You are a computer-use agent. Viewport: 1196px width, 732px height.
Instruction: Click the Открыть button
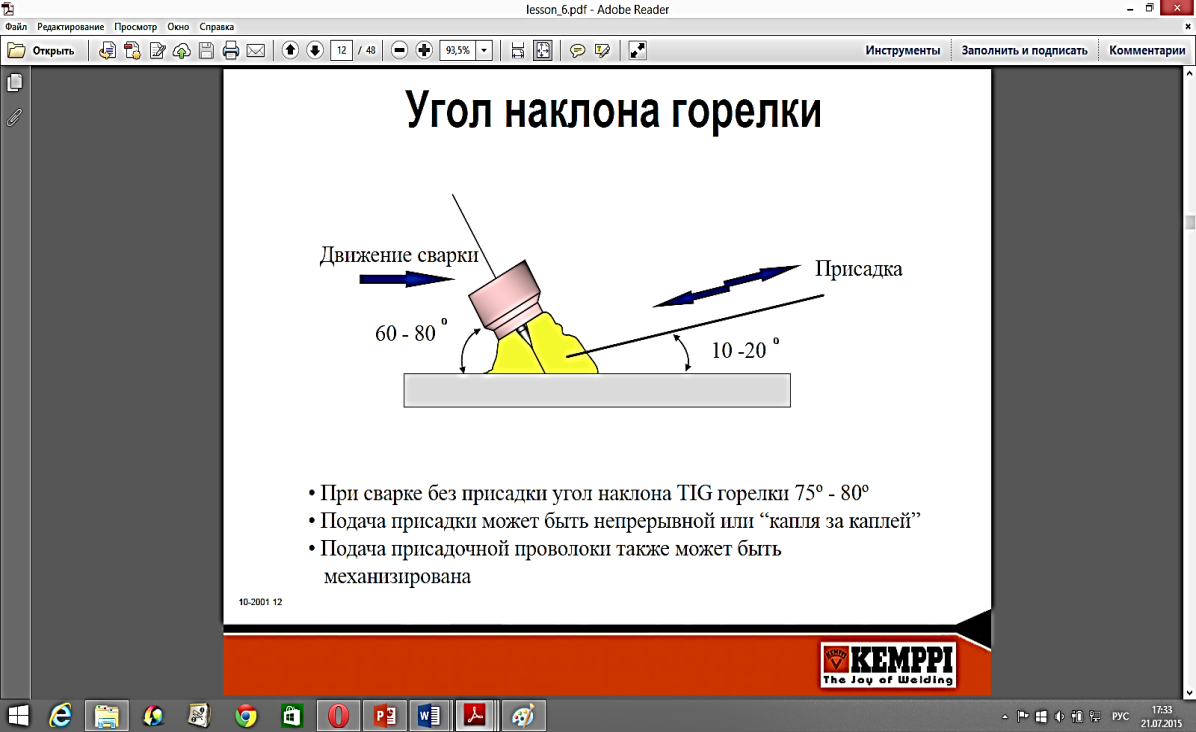(x=42, y=50)
